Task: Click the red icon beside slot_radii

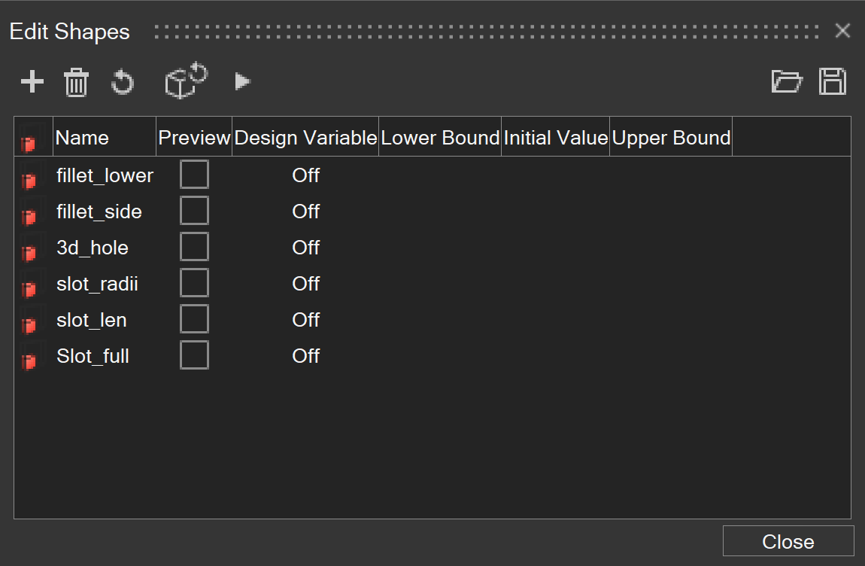Action: click(x=28, y=288)
